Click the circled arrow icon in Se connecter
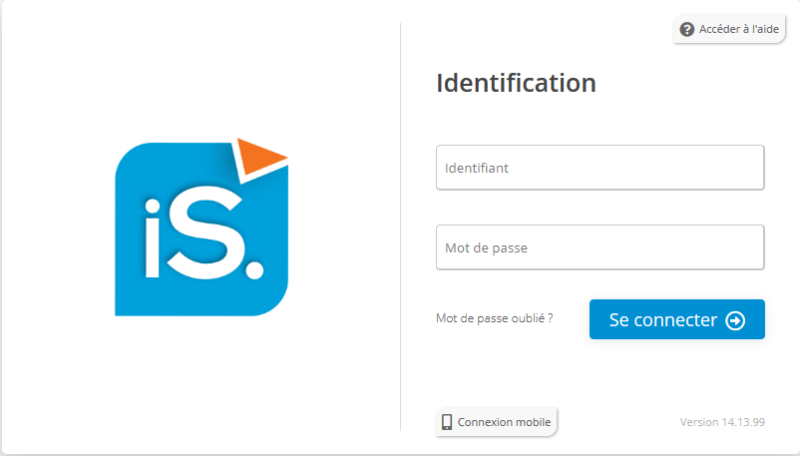 (735, 320)
